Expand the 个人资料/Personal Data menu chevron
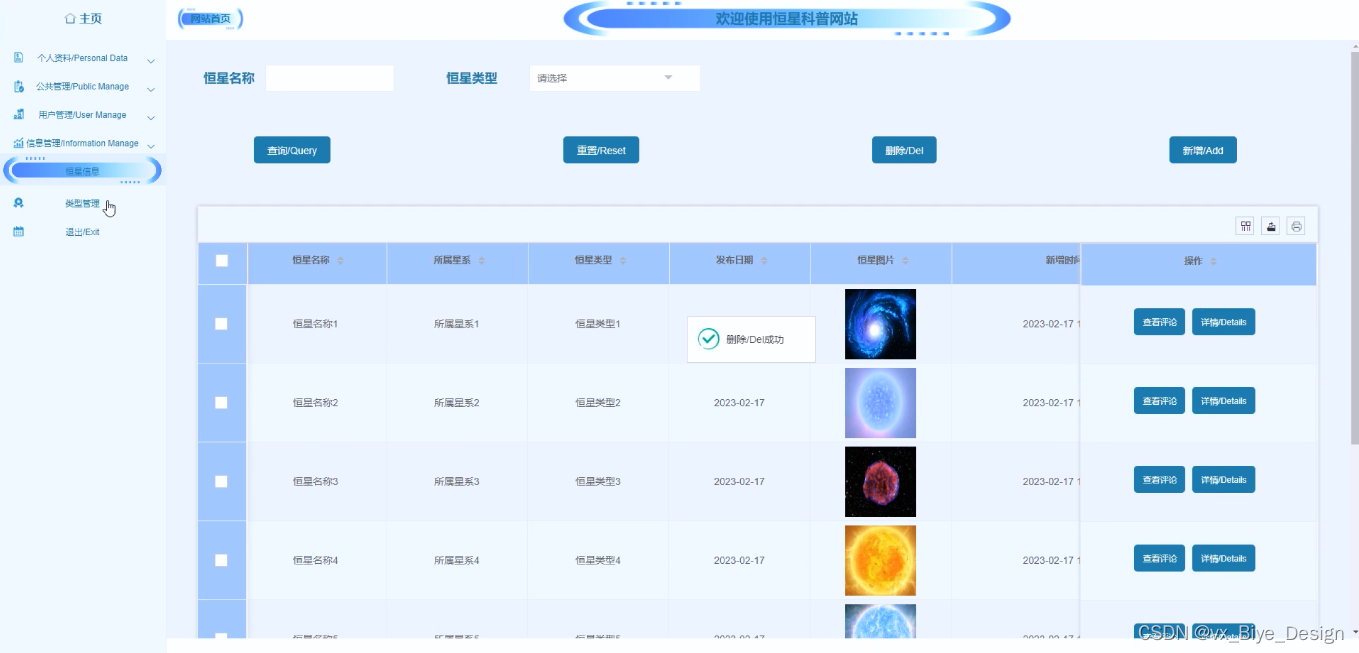 (151, 60)
